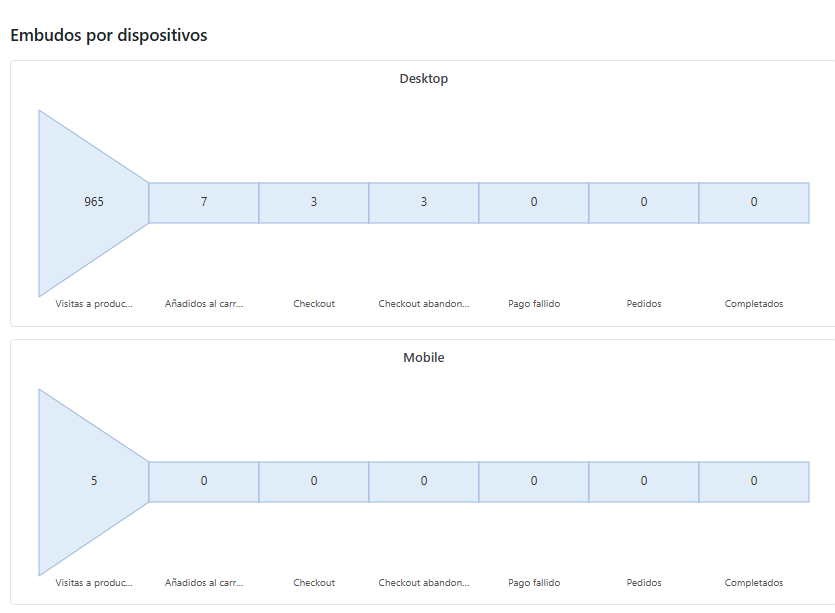
Task: Click Mobile funnel's Pago fallido bar
Action: click(x=534, y=481)
